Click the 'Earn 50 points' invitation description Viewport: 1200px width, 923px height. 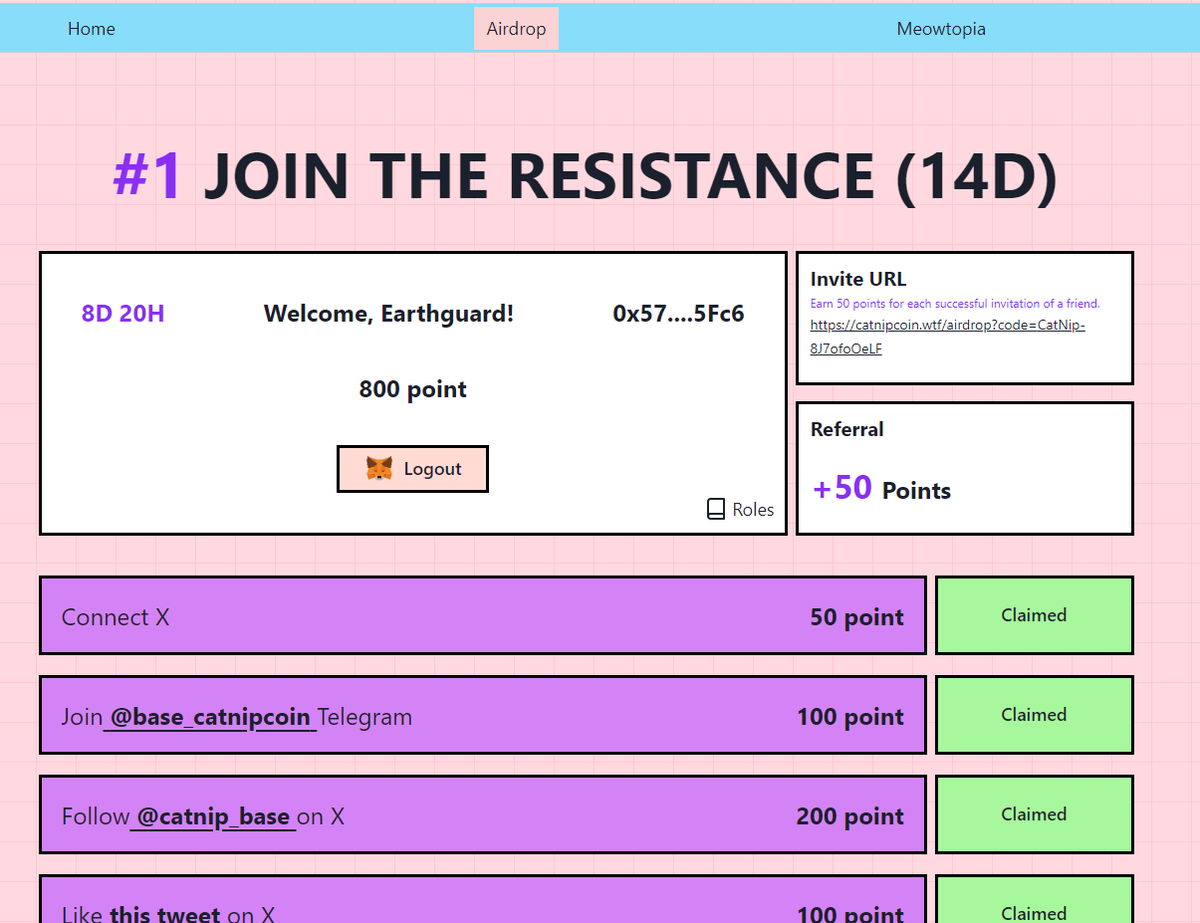[x=955, y=303]
